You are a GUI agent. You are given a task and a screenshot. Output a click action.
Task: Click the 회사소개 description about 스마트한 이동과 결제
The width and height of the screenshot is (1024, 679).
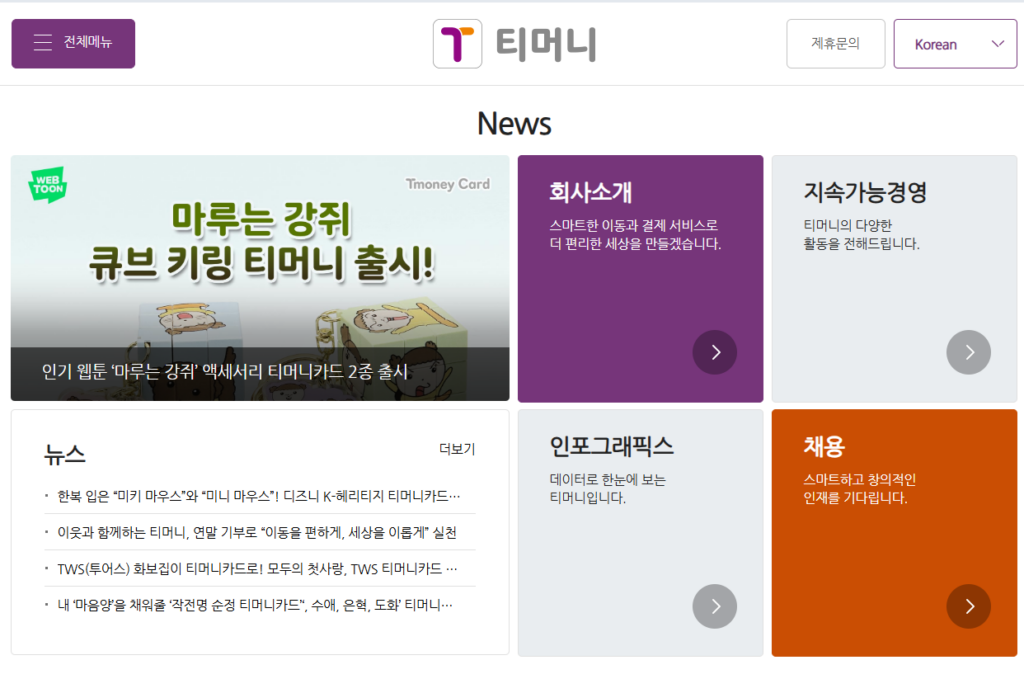[x=635, y=234]
